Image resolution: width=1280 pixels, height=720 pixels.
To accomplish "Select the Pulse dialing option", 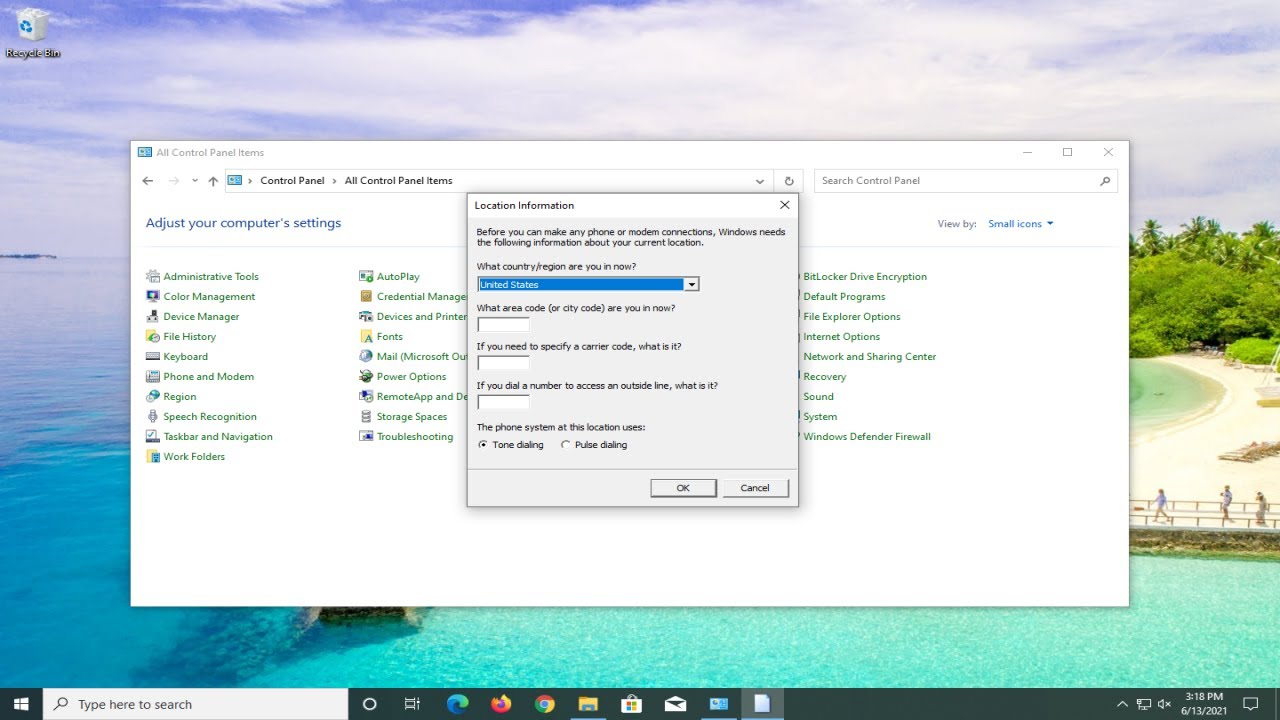I will pyautogui.click(x=594, y=445).
